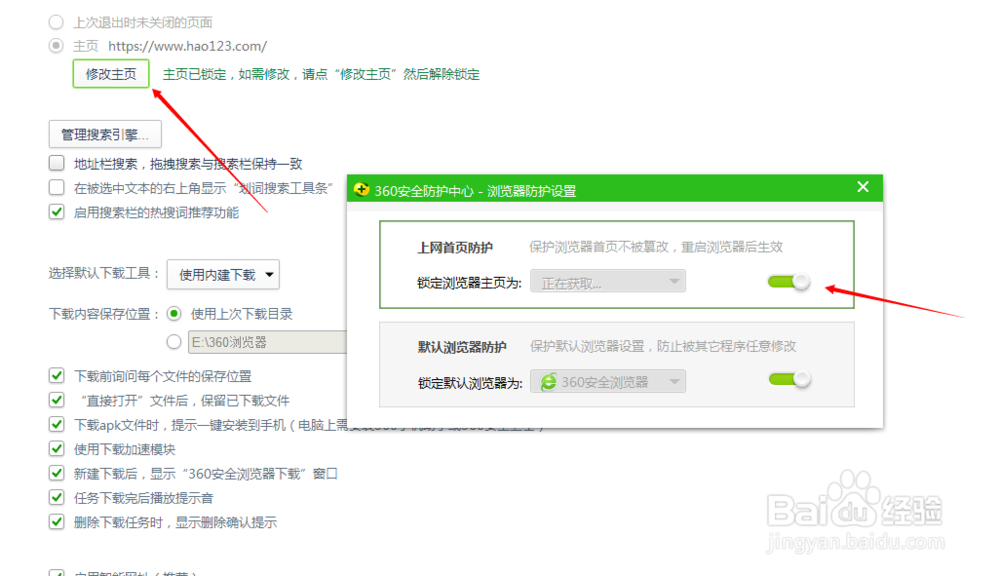Viewport: 1000px width, 576px height.
Task: Click the E:\360浏览器 path field
Action: click(x=268, y=342)
